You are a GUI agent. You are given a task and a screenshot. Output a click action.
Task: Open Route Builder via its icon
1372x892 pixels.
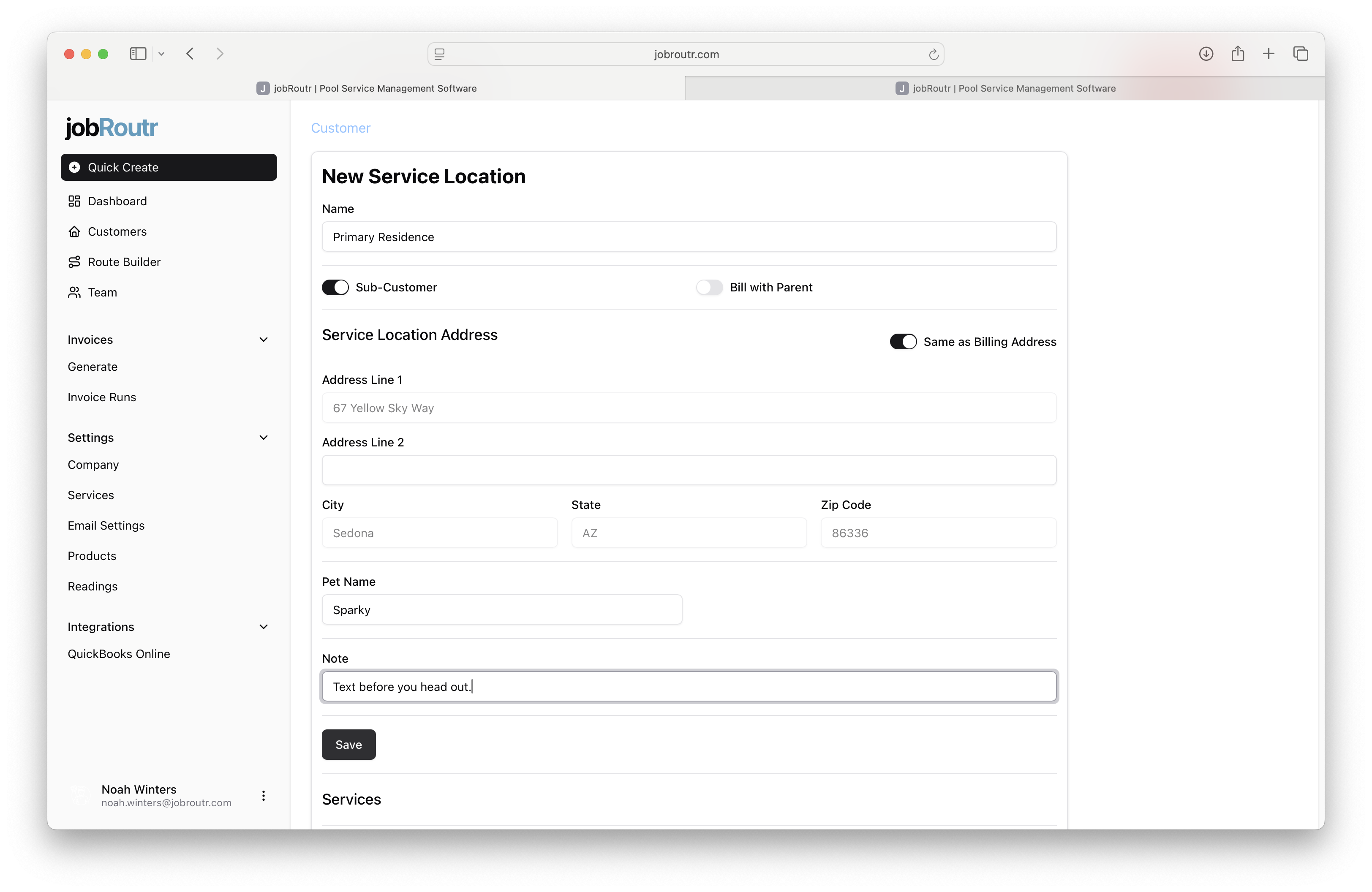coord(74,261)
